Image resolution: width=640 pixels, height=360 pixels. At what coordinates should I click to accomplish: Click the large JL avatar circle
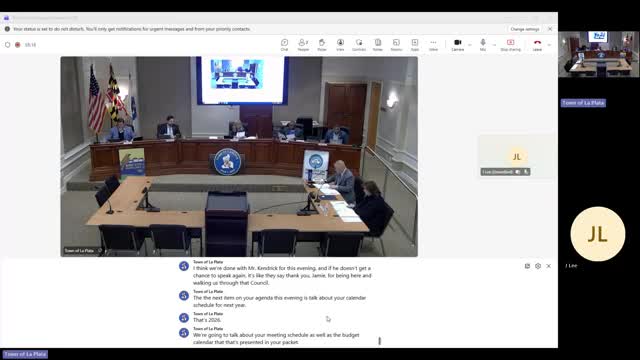[x=598, y=234]
